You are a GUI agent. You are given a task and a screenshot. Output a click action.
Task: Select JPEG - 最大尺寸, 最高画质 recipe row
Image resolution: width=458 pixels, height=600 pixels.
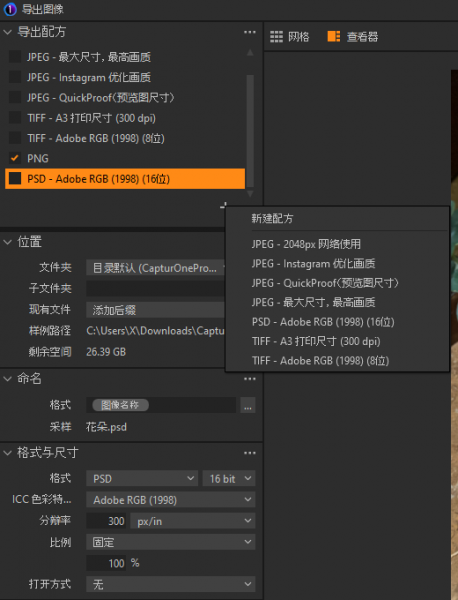click(x=125, y=57)
